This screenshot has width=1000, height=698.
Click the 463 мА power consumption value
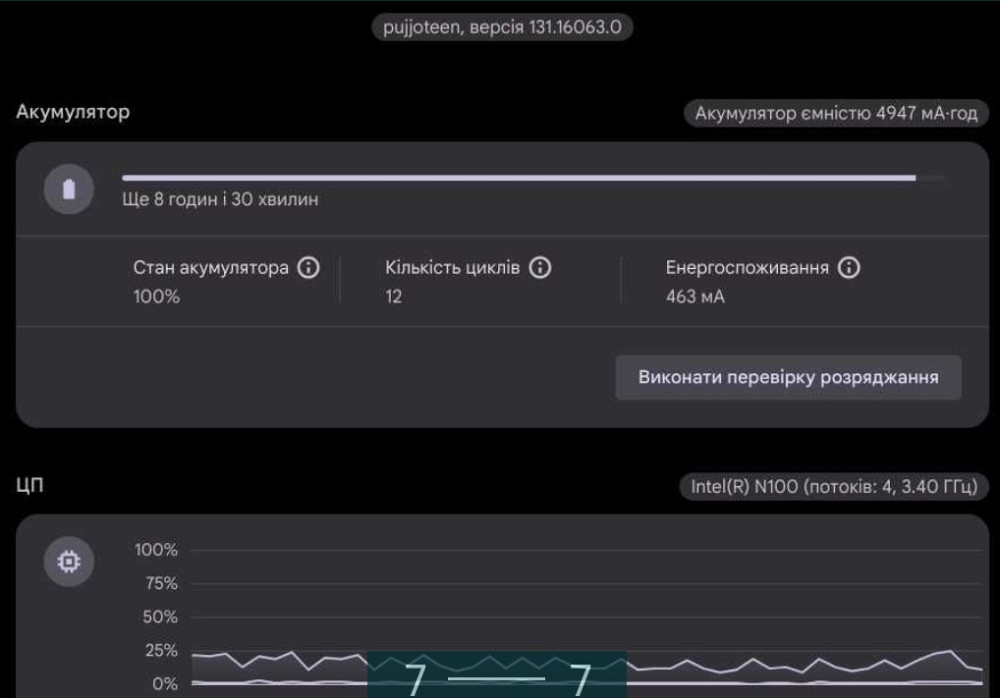[695, 297]
